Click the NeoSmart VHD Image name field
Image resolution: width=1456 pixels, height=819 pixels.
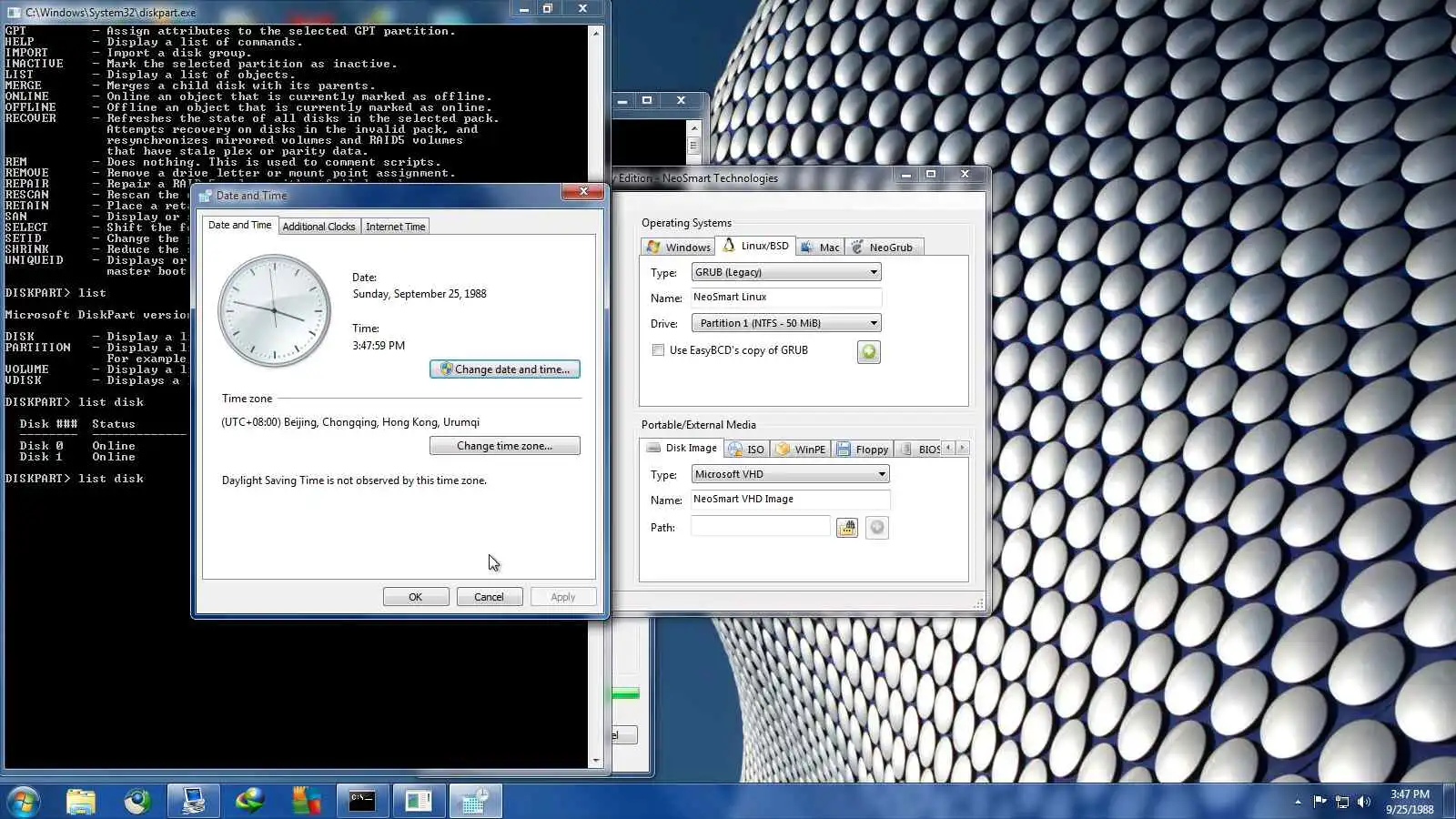[790, 500]
